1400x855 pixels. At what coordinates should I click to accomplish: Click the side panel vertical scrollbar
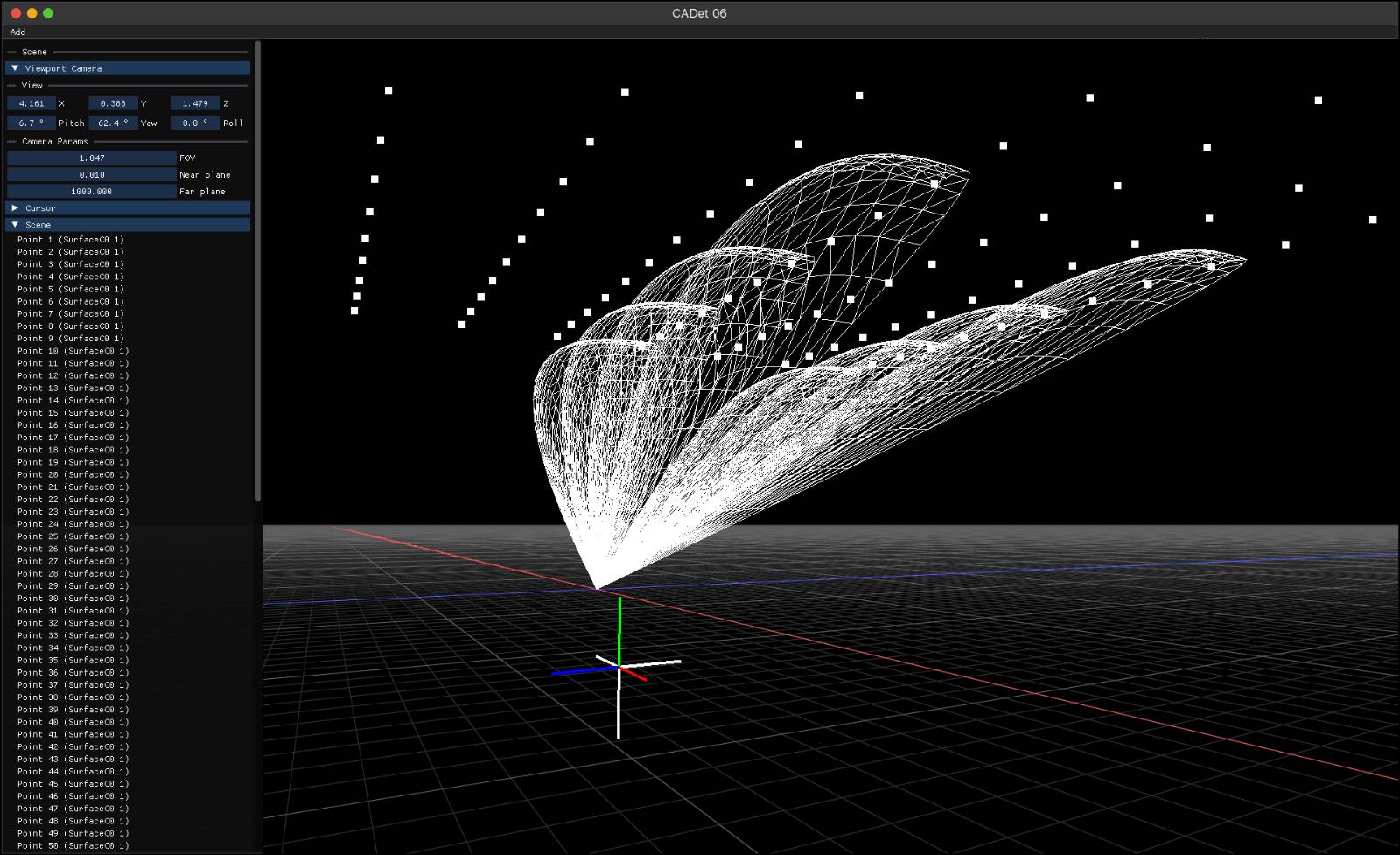(x=257, y=271)
